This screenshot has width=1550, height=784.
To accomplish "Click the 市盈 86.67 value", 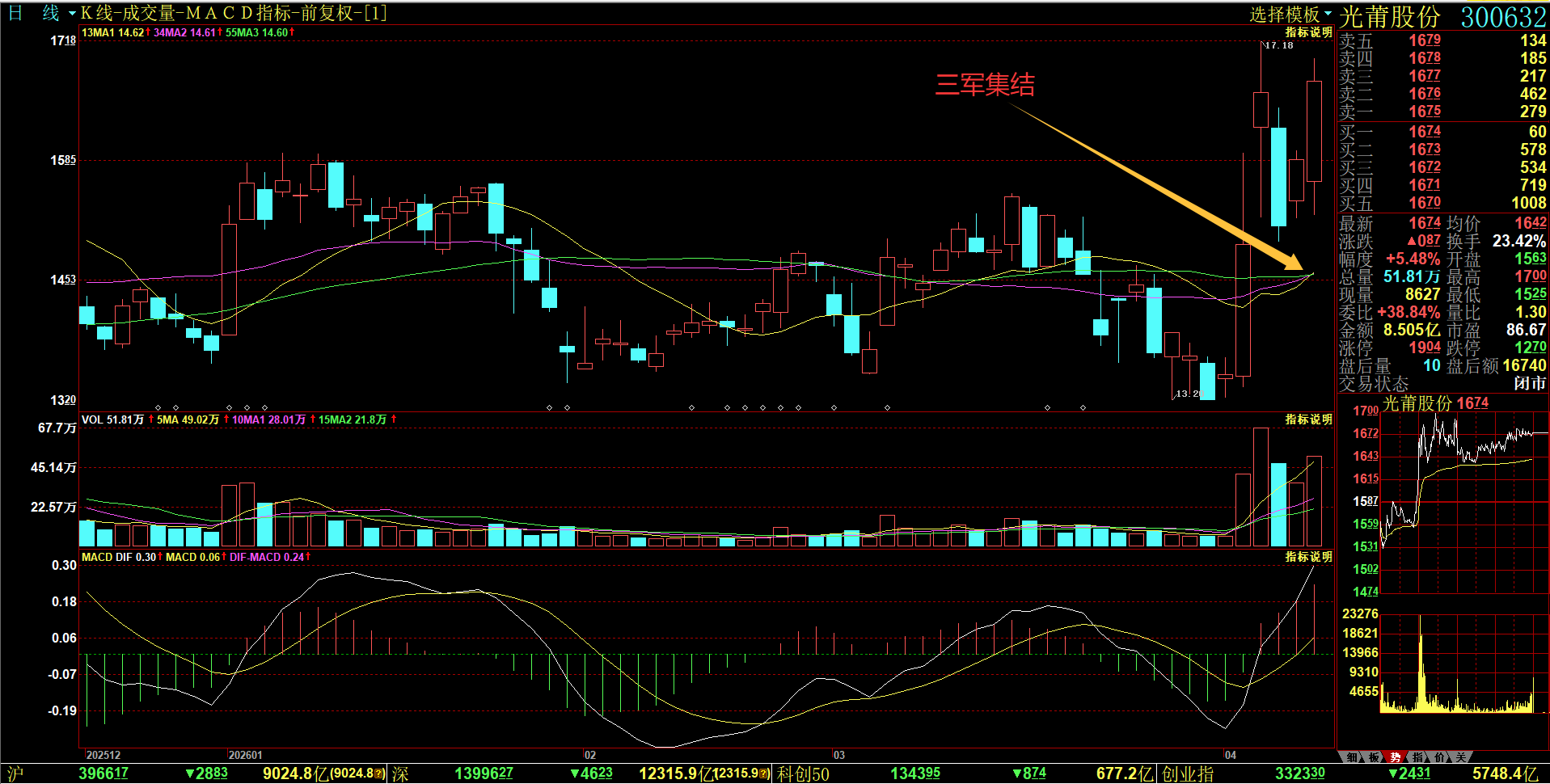I will click(x=1526, y=330).
